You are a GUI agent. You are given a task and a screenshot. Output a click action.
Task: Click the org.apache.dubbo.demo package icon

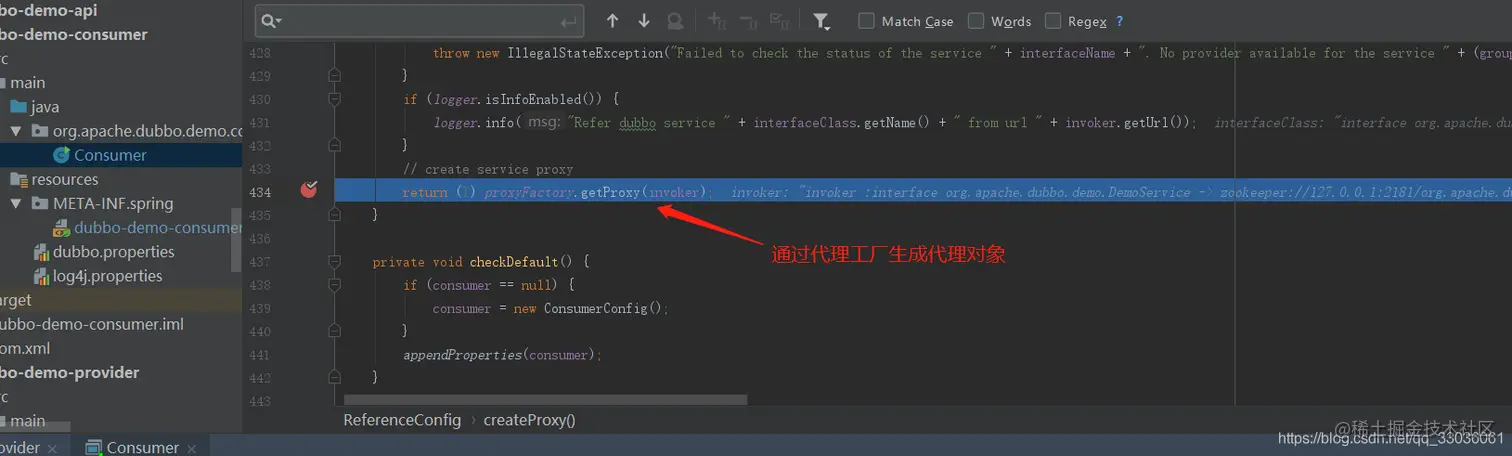point(39,131)
